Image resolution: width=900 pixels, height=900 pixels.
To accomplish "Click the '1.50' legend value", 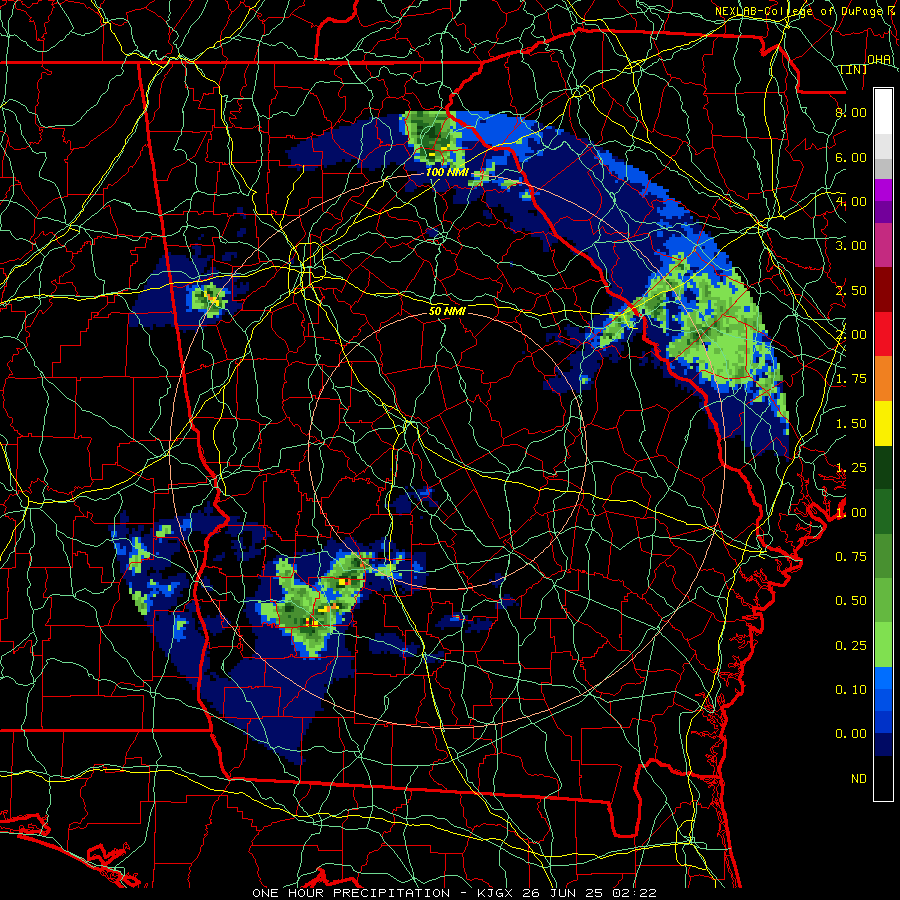I will pyautogui.click(x=851, y=424).
